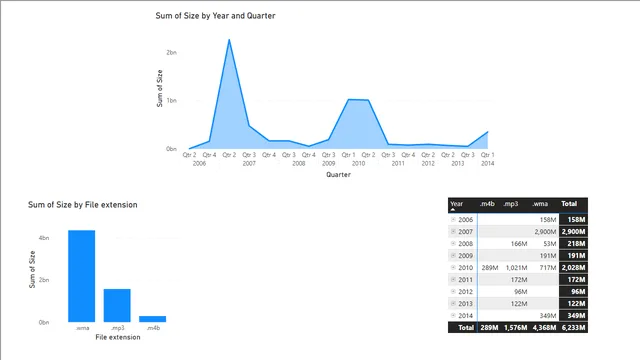Click the .mp3 column header in matrix
Viewport: 640px width, 360px height.
click(510, 204)
